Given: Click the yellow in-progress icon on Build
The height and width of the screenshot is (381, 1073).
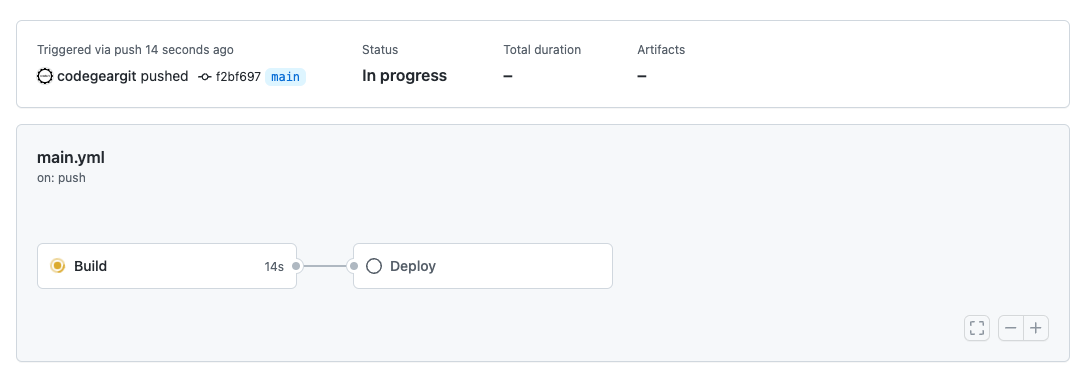Looking at the screenshot, I should [57, 266].
